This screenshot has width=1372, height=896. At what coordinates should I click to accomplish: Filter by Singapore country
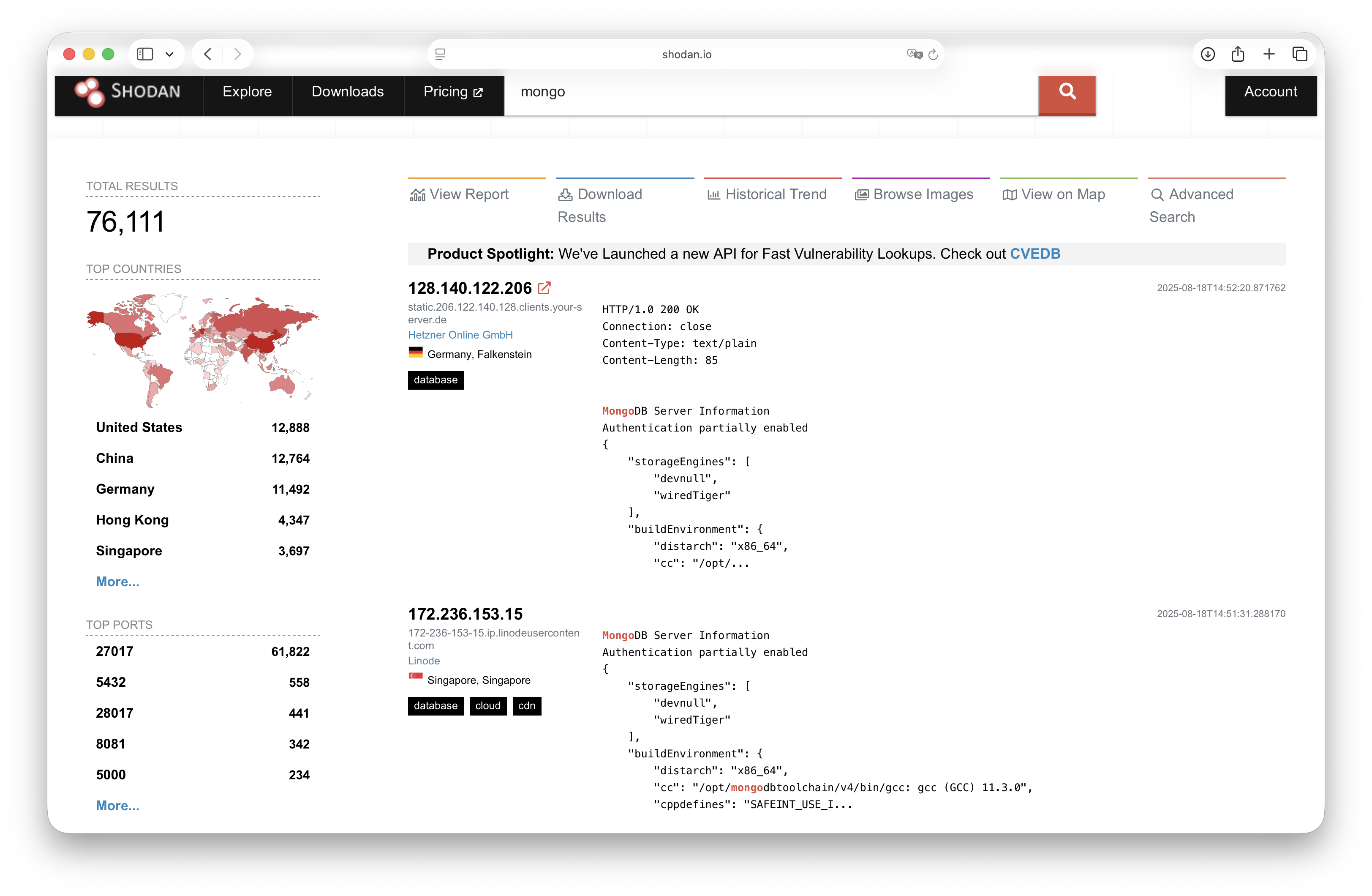202,551
